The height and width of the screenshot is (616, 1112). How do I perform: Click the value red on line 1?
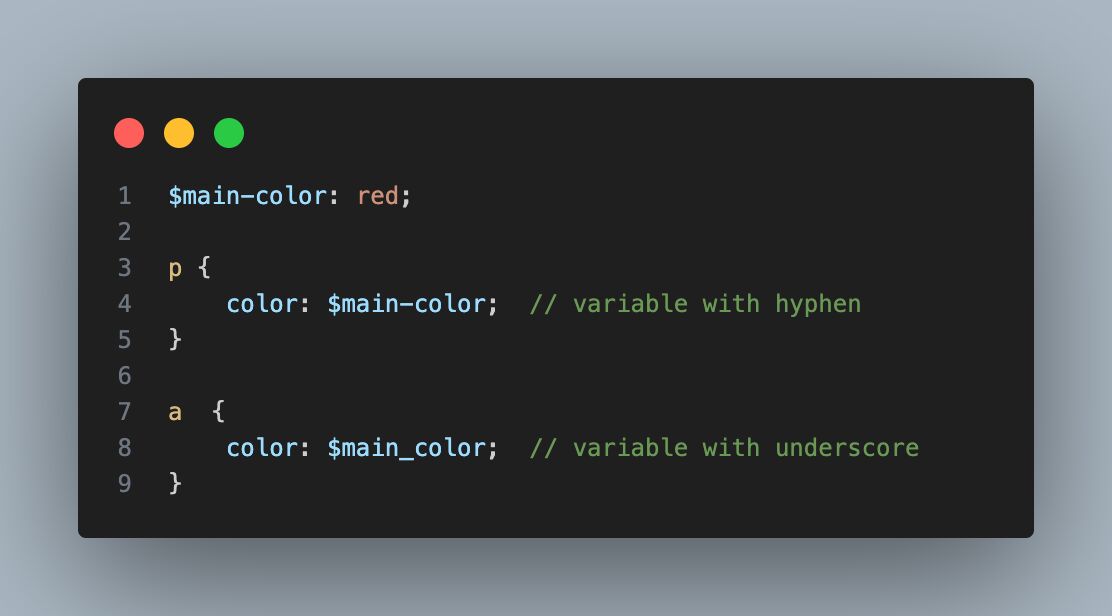(x=377, y=196)
